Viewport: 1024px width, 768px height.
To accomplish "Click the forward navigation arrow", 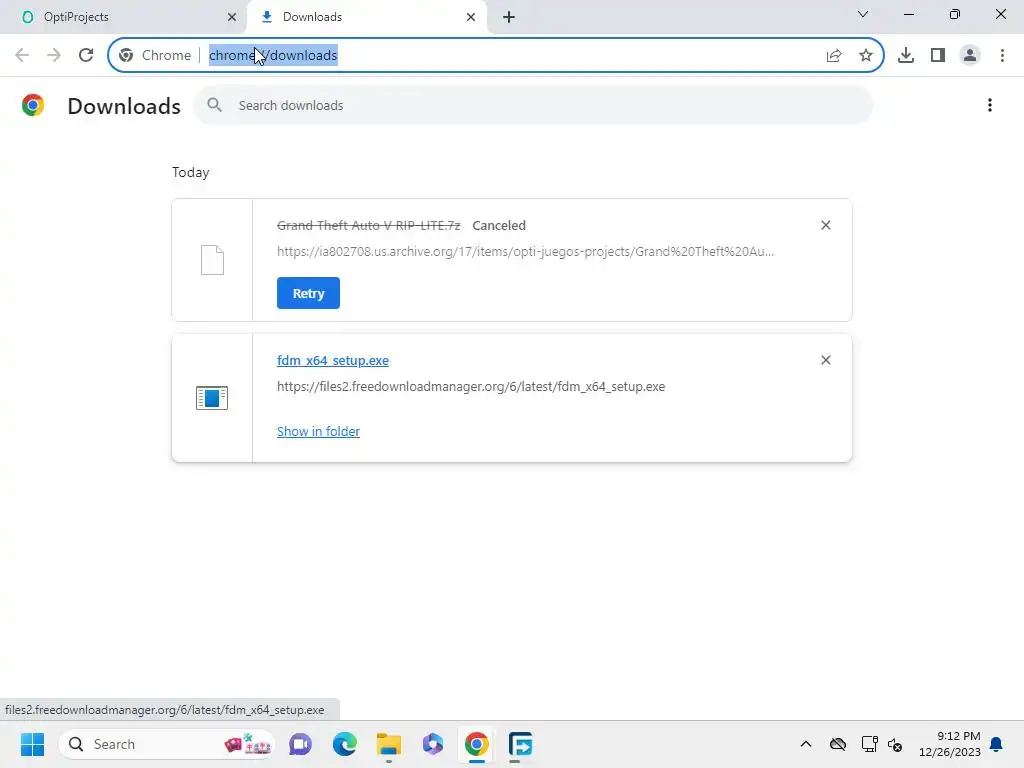I will [54, 55].
